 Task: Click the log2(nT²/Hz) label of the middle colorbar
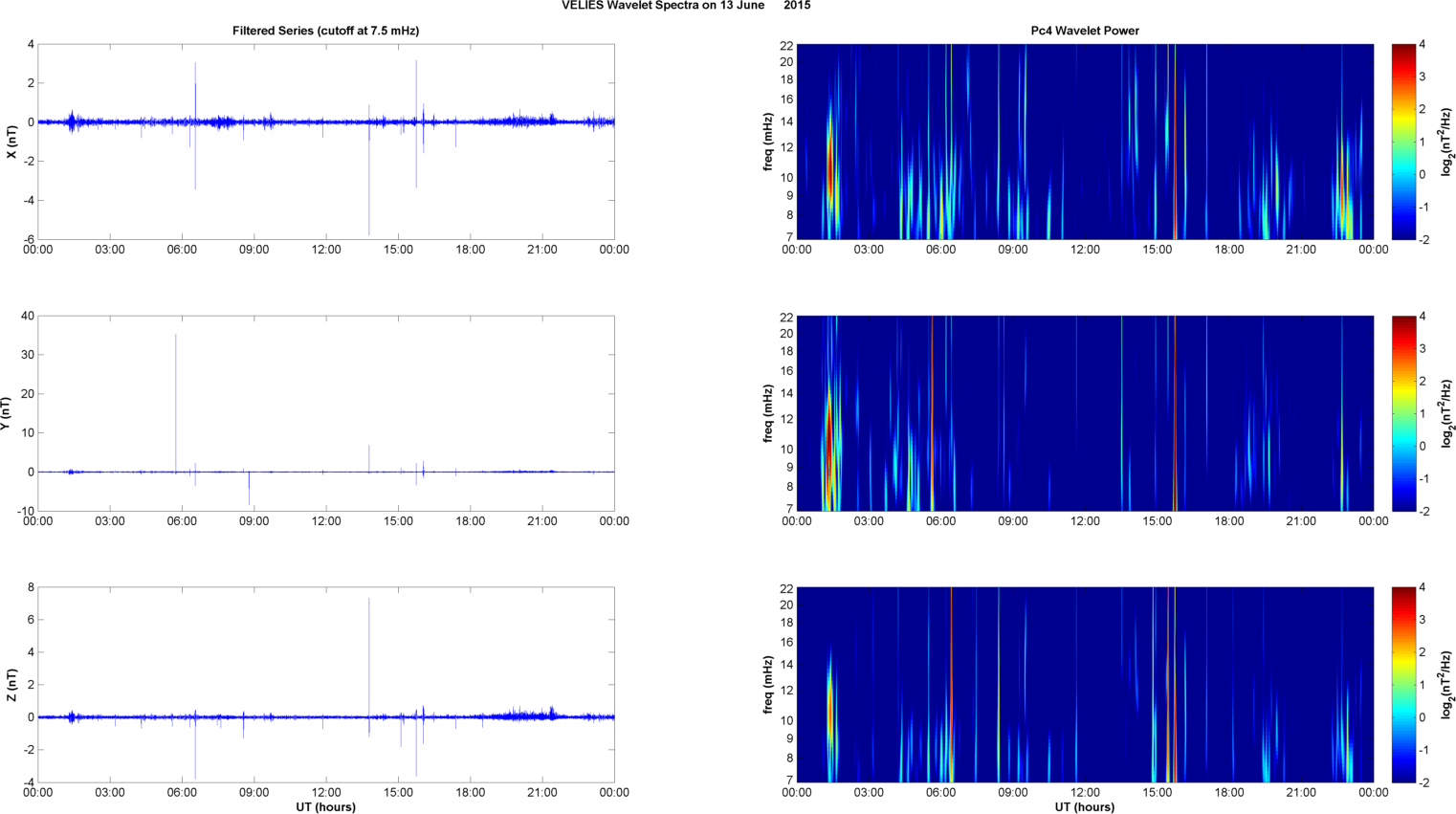1446,413
